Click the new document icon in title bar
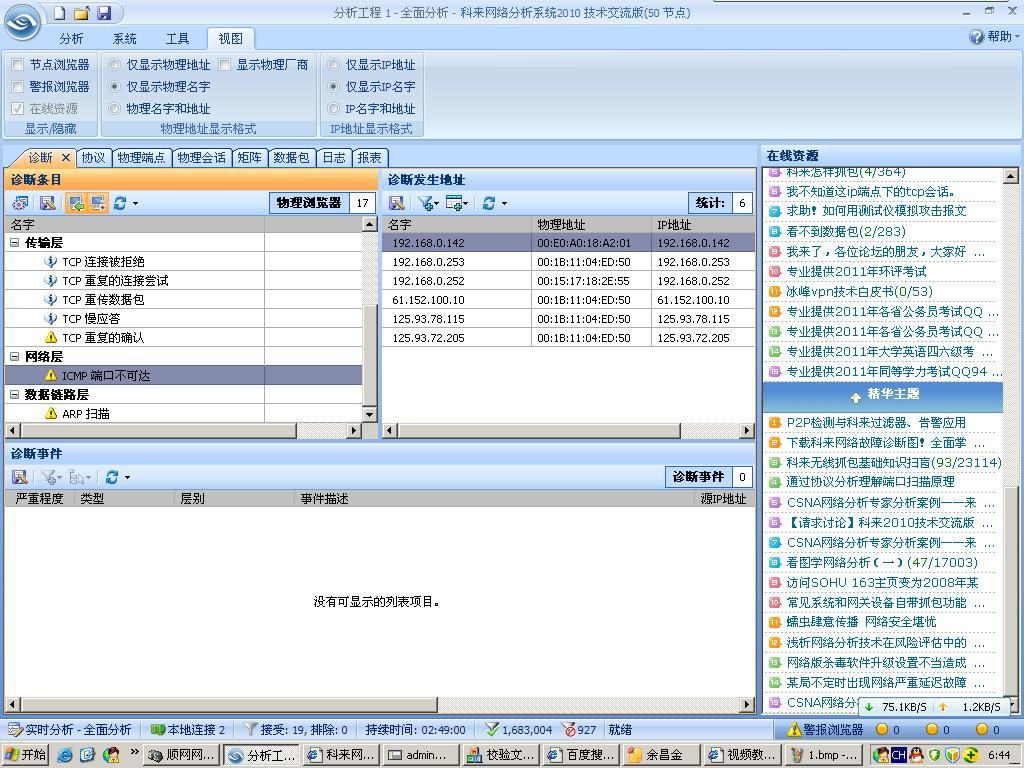This screenshot has width=1024, height=768. click(60, 13)
